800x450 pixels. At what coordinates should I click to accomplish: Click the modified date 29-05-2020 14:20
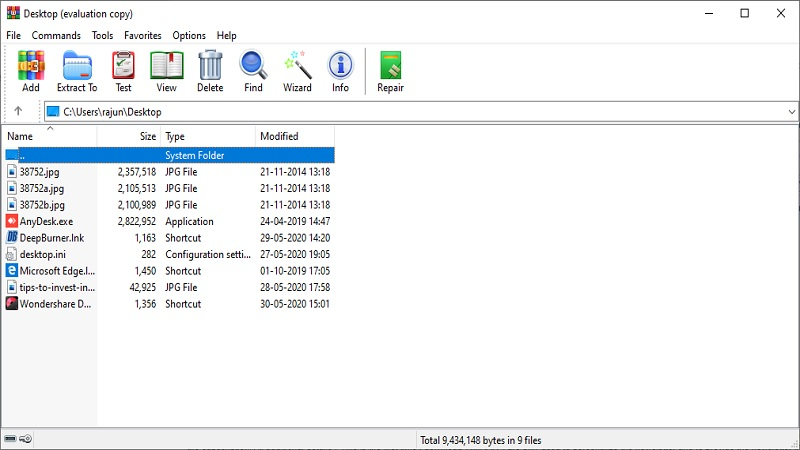click(295, 238)
